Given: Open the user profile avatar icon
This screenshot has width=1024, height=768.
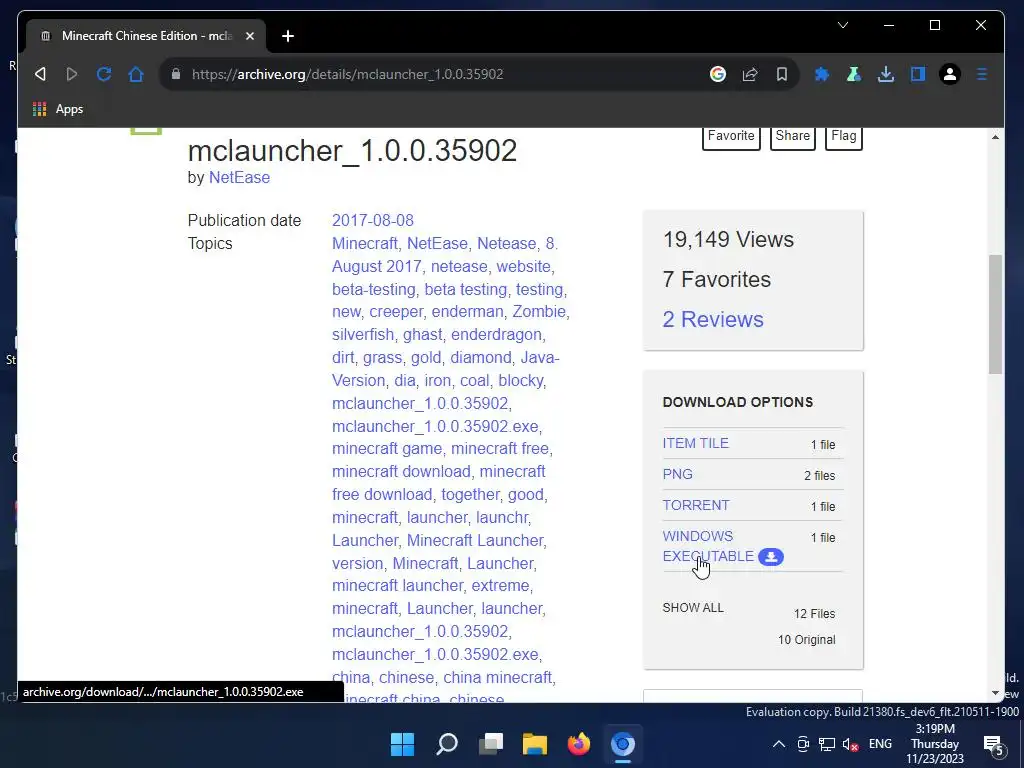Looking at the screenshot, I should [950, 74].
